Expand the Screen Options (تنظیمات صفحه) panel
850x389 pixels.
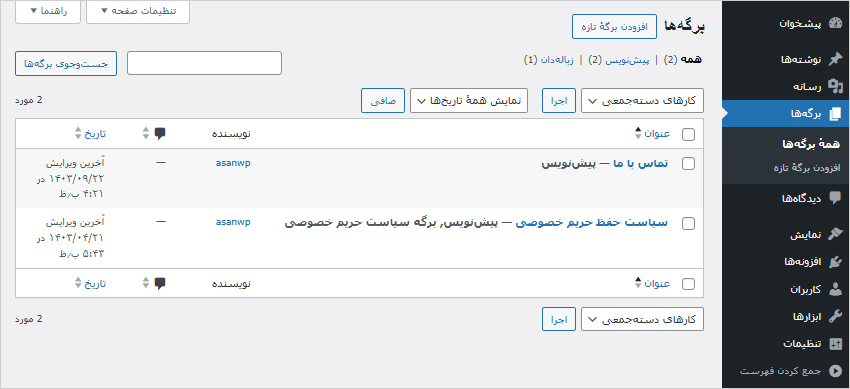point(138,11)
